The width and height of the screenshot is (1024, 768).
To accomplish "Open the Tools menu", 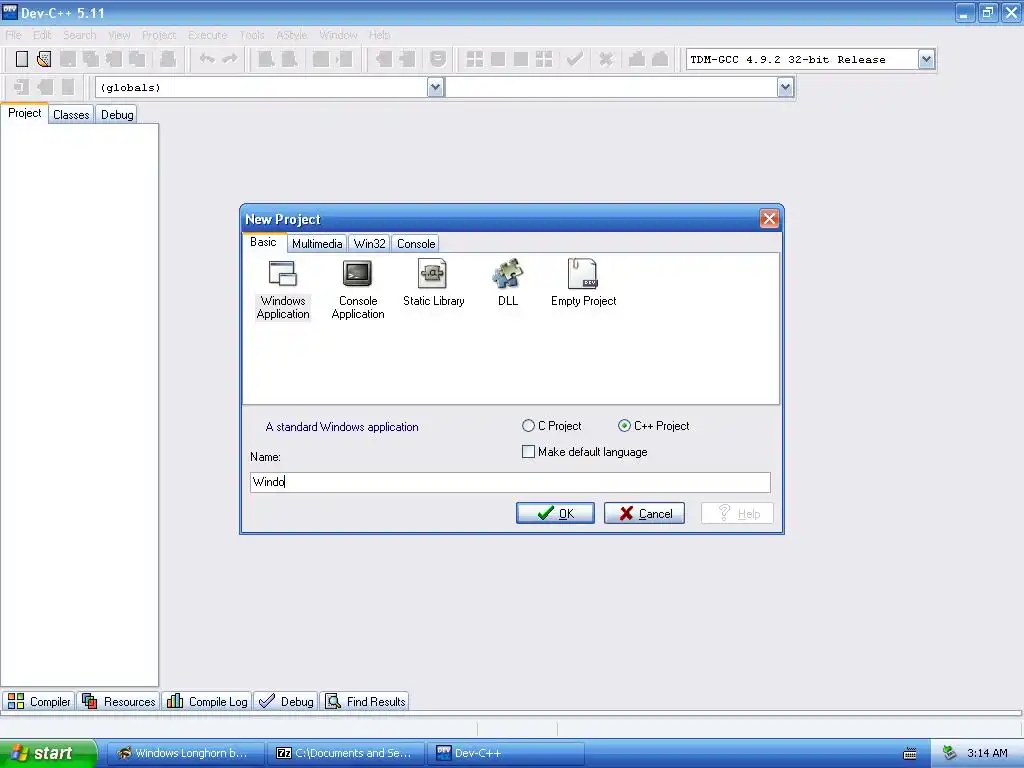I will coord(252,35).
